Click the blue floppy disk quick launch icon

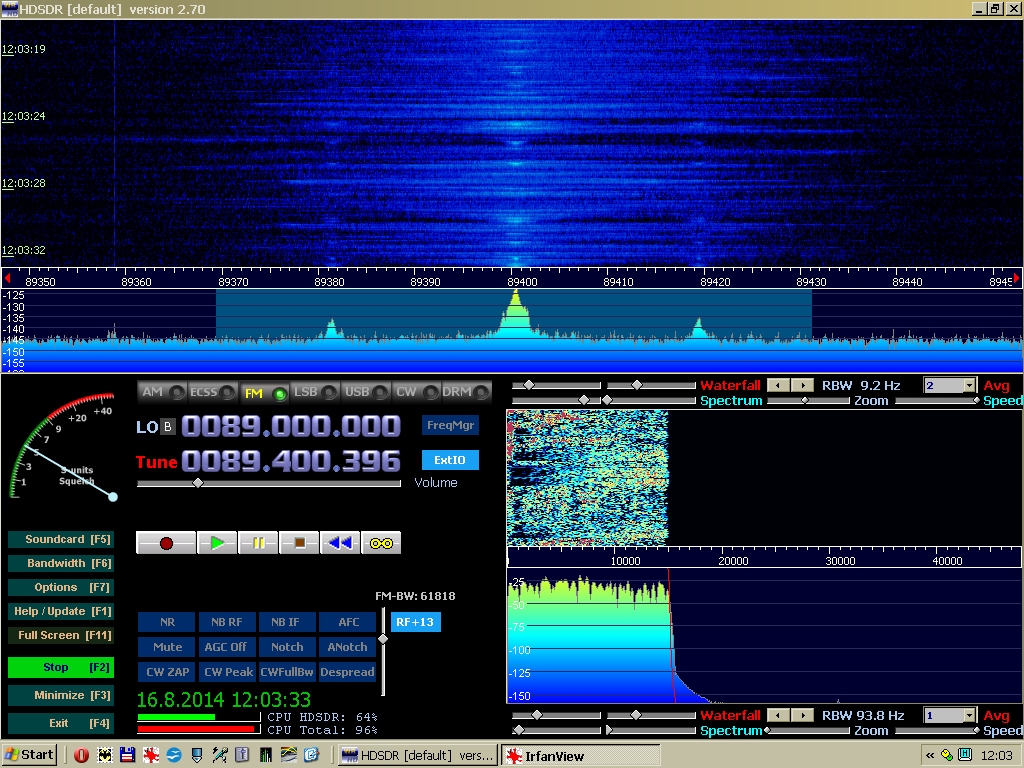[x=127, y=756]
